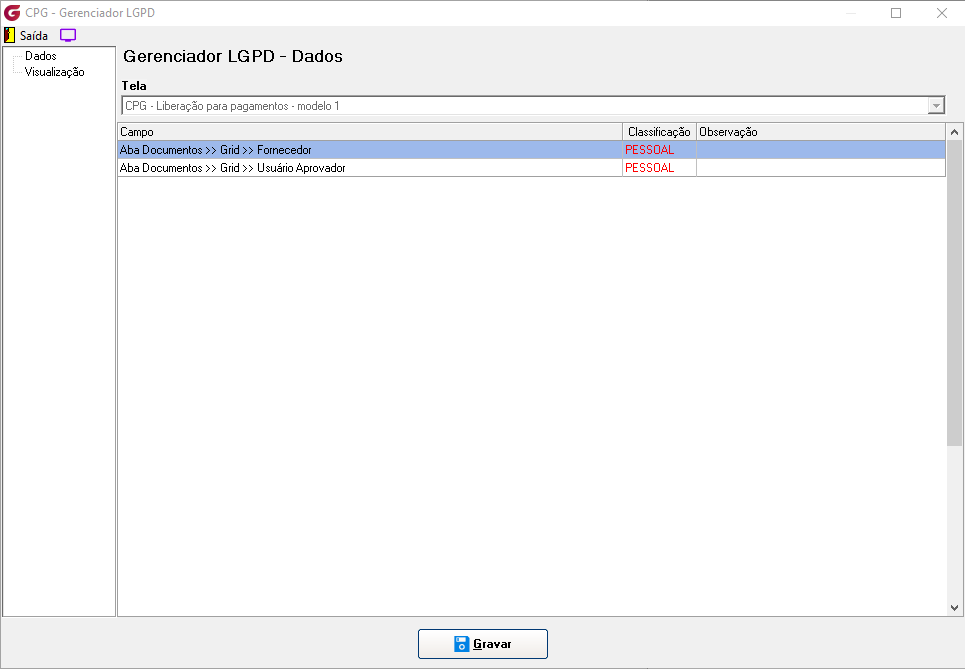
Task: Click the scrollbar up arrow
Action: coord(955,132)
